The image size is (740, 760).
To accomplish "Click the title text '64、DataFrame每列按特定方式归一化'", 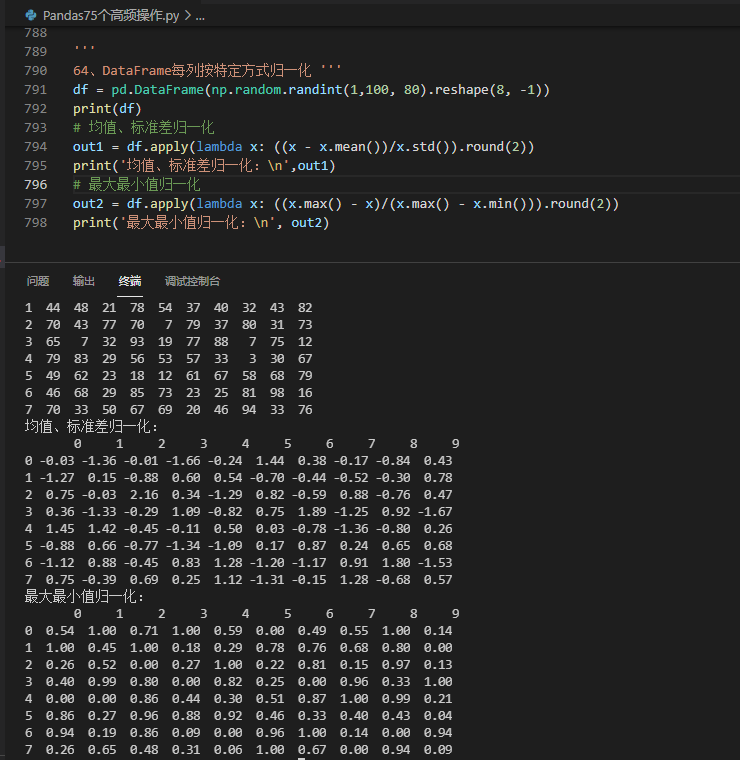I will click(192, 71).
